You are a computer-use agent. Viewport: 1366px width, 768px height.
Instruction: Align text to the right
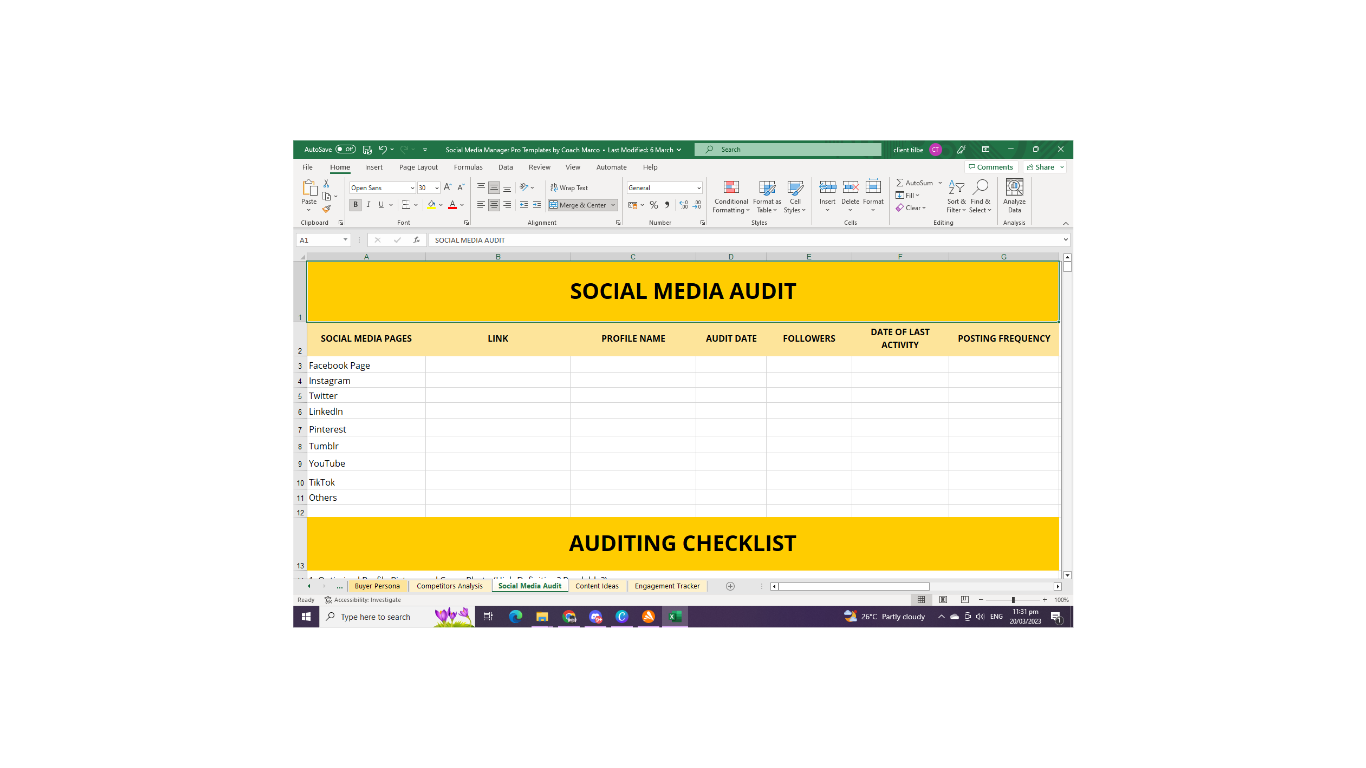click(507, 205)
